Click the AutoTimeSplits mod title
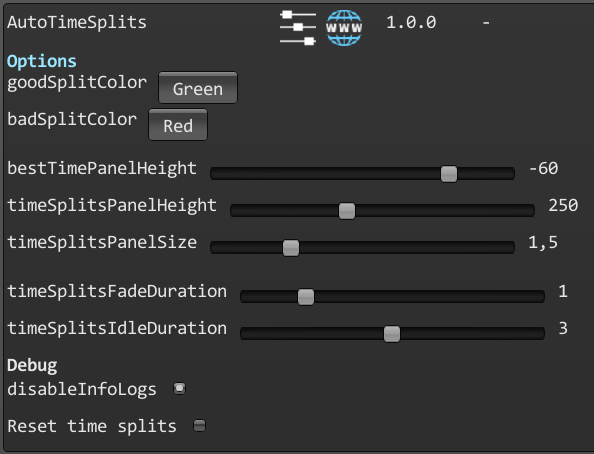Viewport: 594px width, 454px height. [x=77, y=22]
